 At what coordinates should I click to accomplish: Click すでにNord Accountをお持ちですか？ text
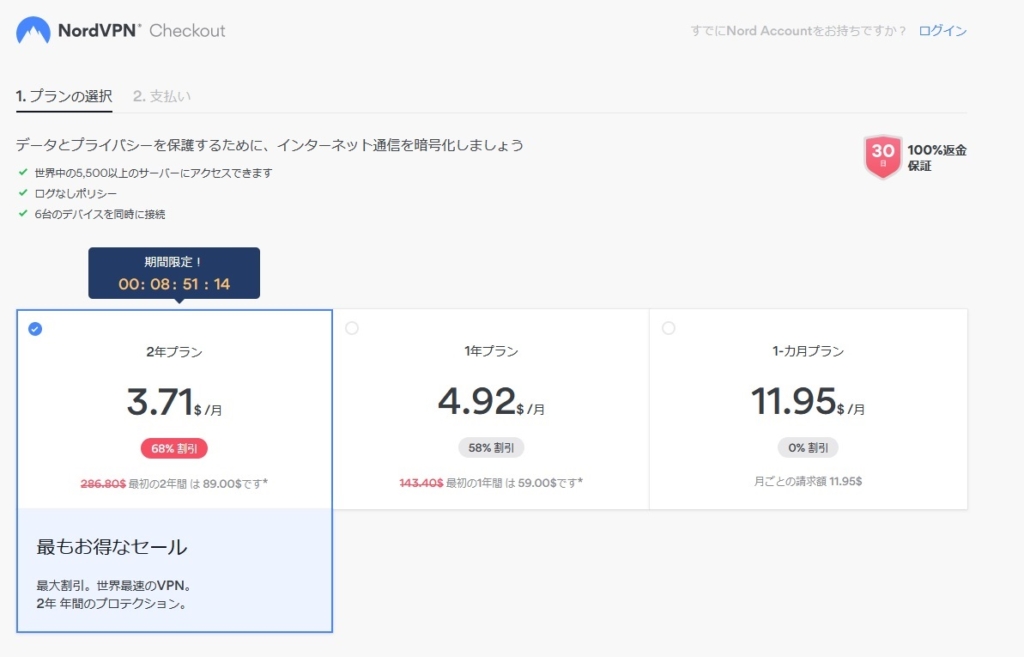798,31
